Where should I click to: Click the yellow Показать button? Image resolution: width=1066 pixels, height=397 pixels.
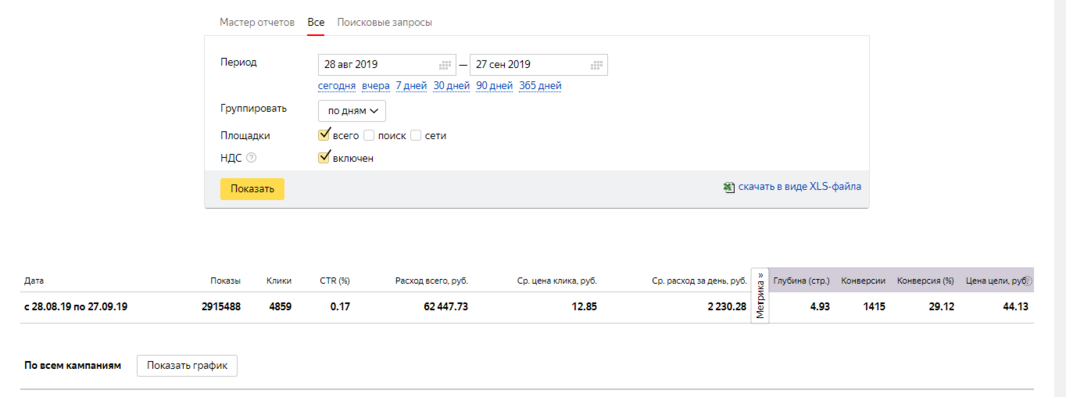(252, 189)
